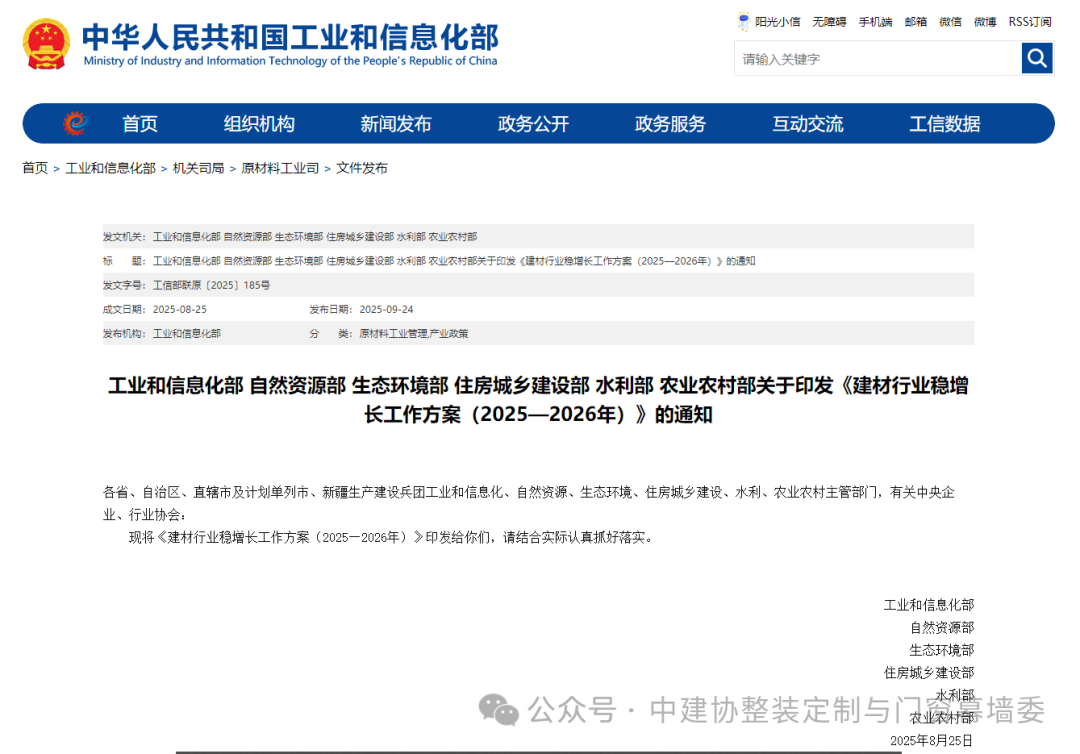This screenshot has width=1080, height=754.
Task: Click the 无障碍 accessibility link
Action: [829, 22]
